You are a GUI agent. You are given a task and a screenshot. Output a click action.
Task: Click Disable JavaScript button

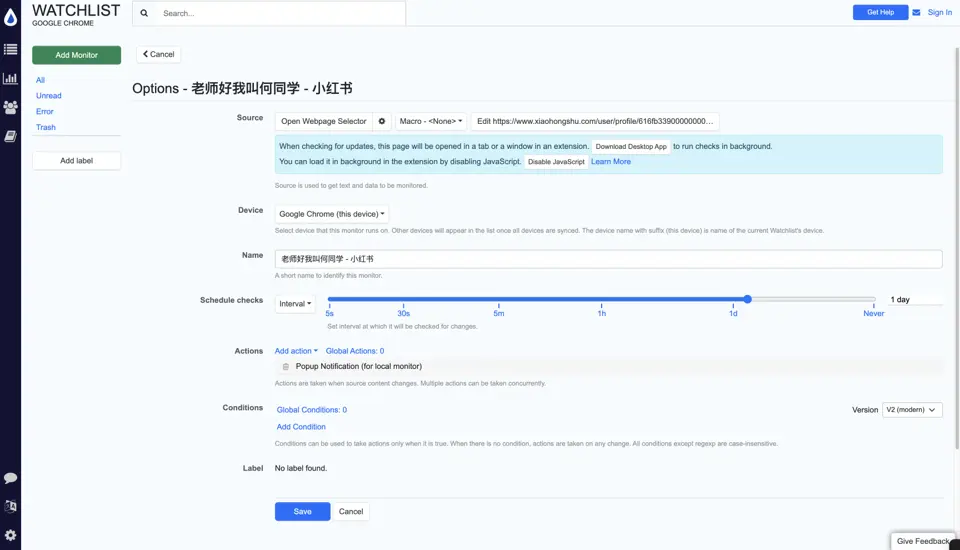(x=556, y=162)
